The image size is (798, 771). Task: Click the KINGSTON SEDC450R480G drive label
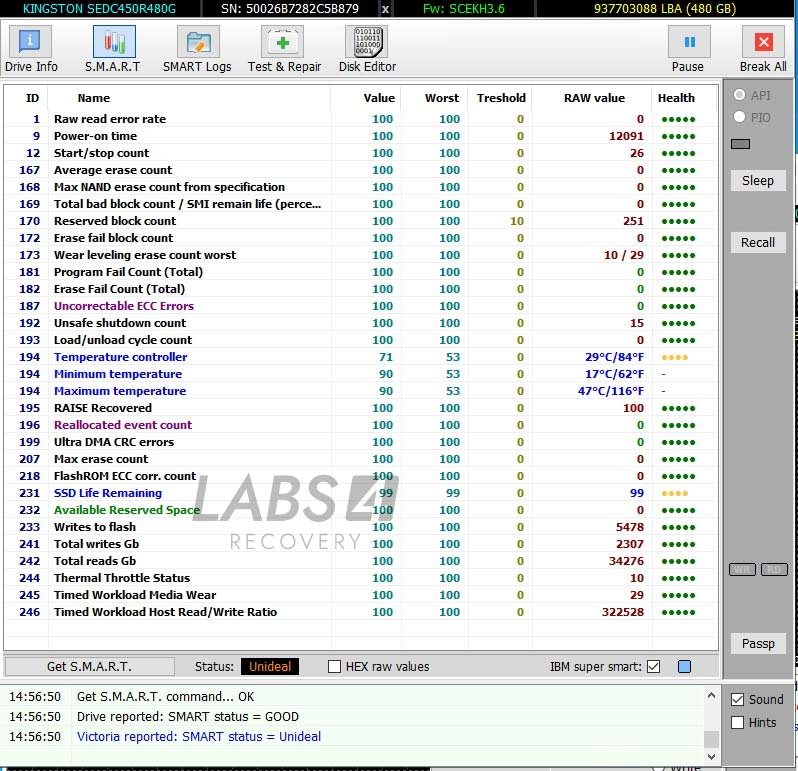[x=99, y=9]
